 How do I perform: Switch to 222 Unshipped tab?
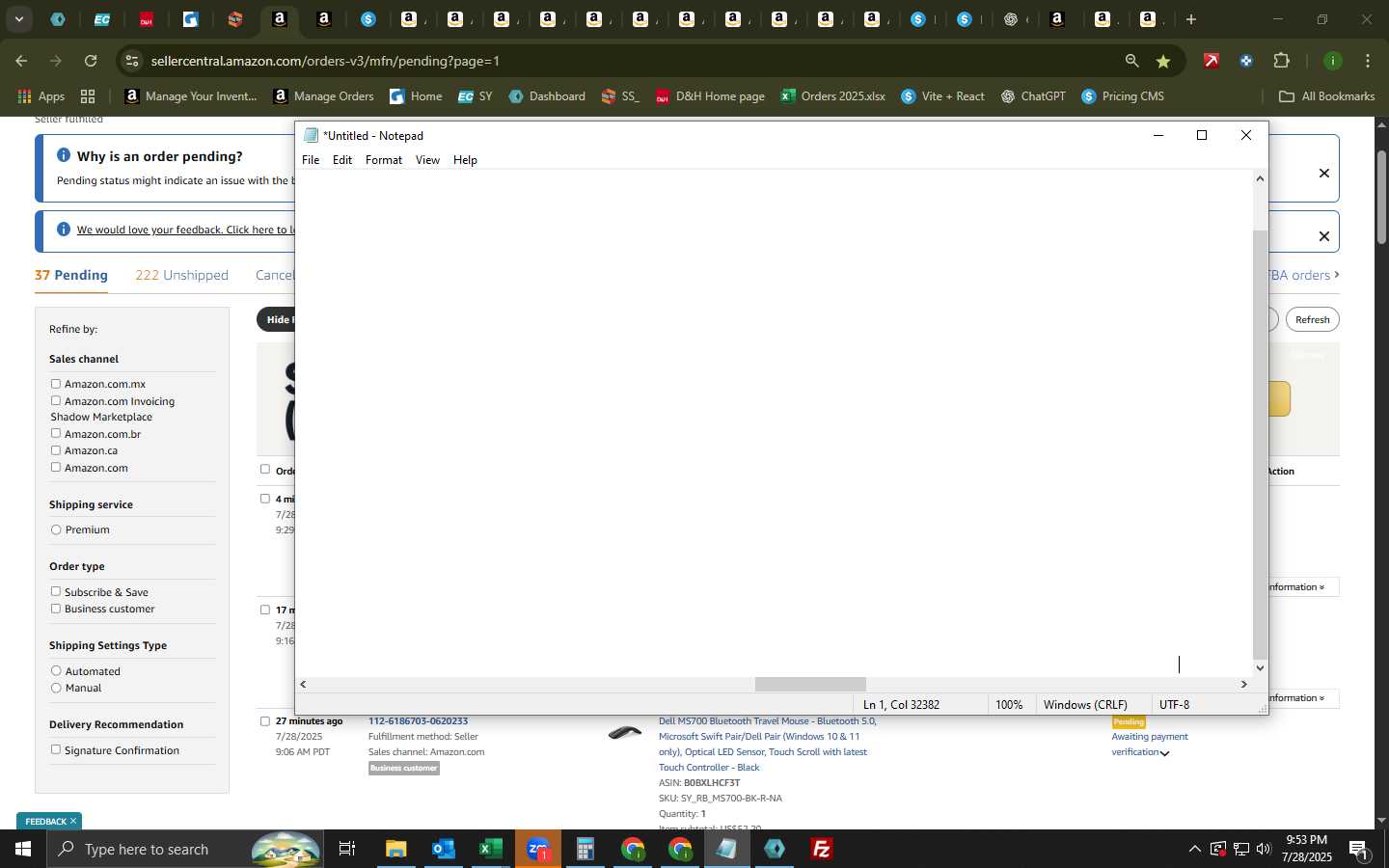[181, 275]
